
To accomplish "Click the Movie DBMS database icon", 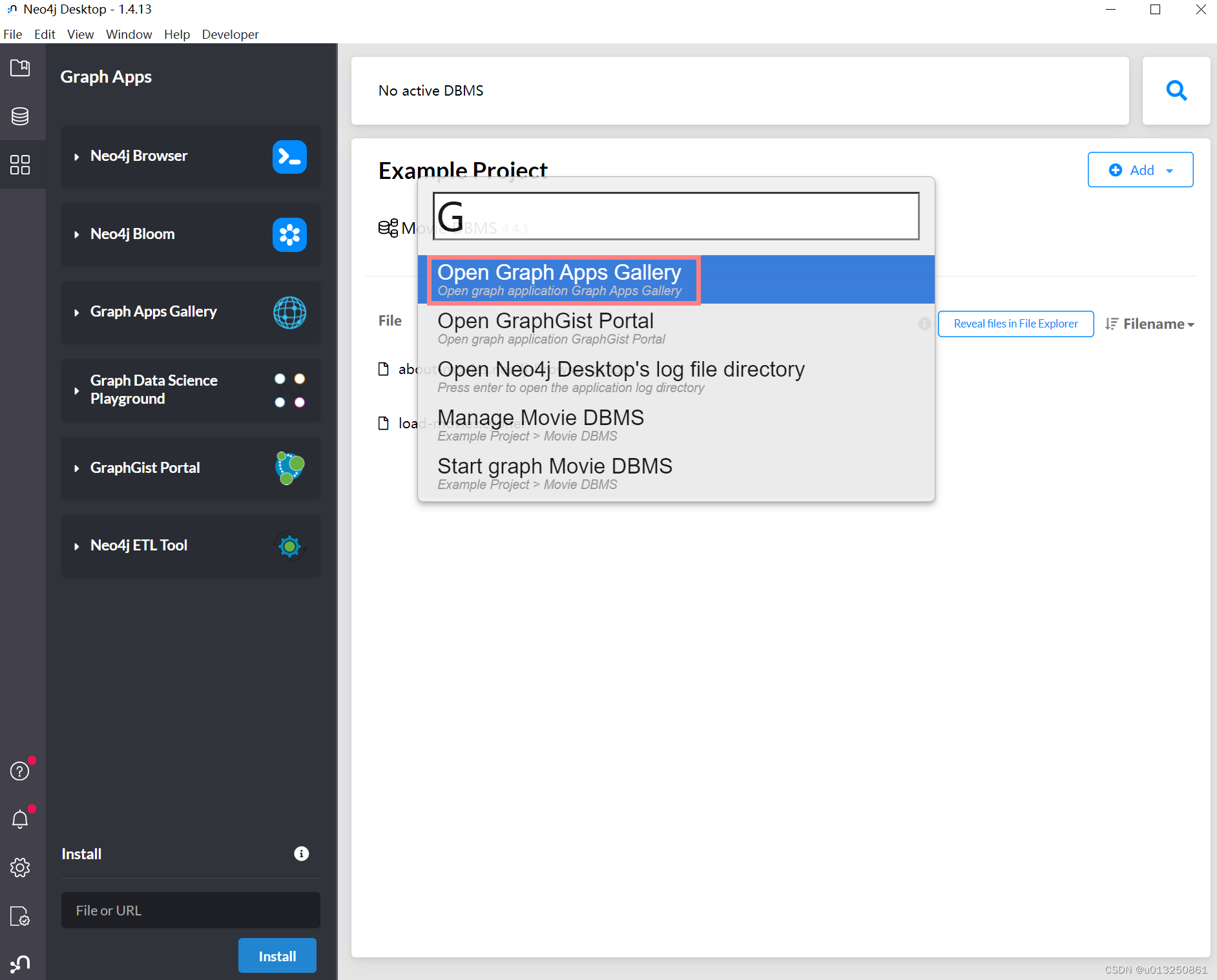I will click(x=388, y=228).
